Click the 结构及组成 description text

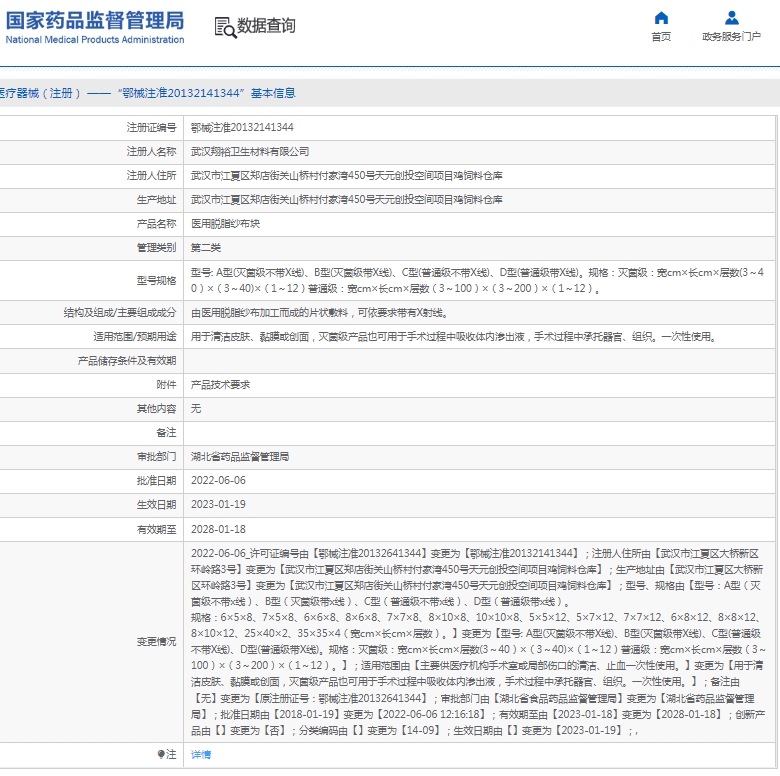(x=320, y=313)
